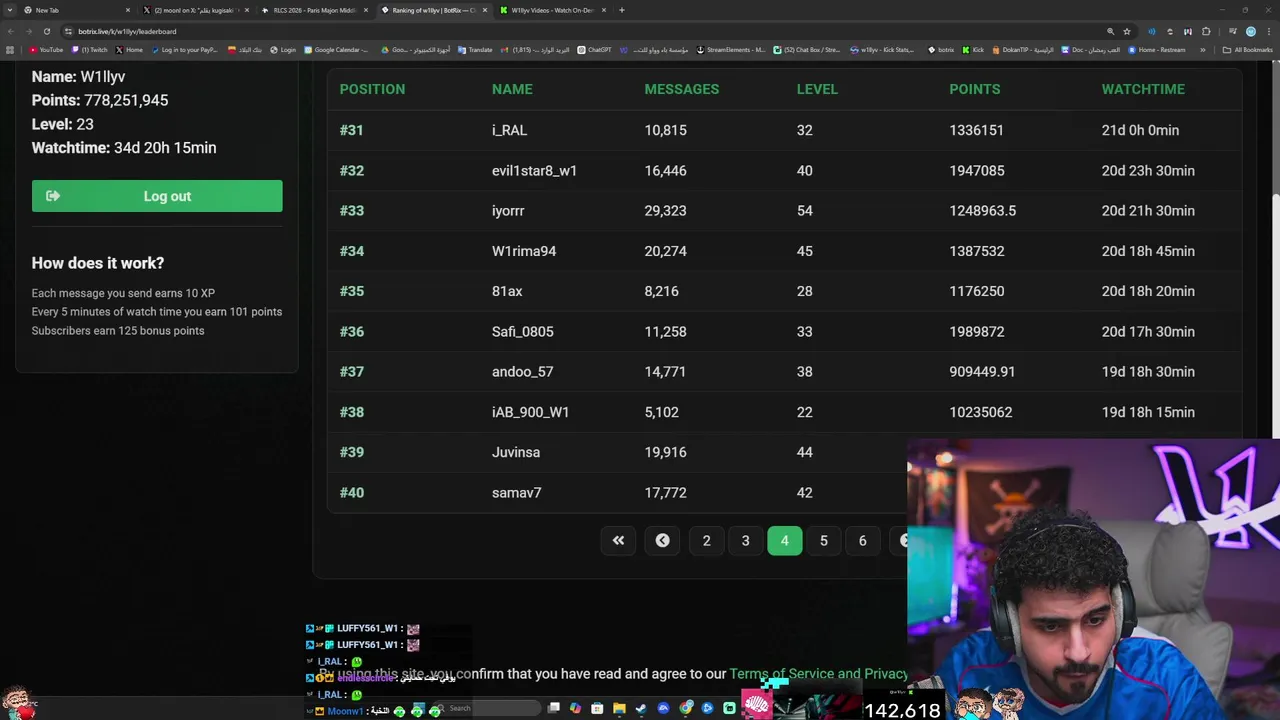
Task: Click the Log out button
Action: coord(157,196)
